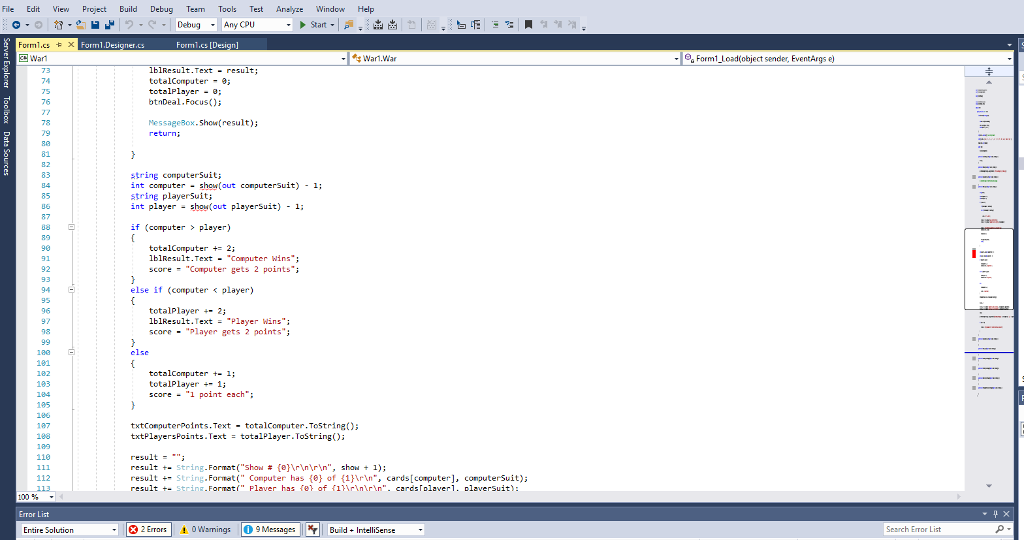This screenshot has height=540, width=1024.
Task: Open the Toolbox side panel
Action: click(7, 110)
